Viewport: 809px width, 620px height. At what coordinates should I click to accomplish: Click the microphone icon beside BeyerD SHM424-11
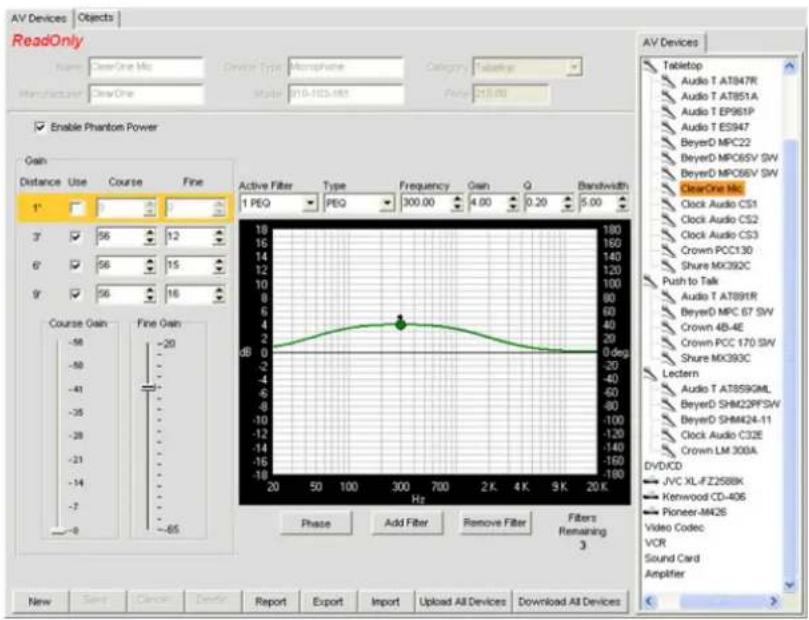(x=669, y=420)
